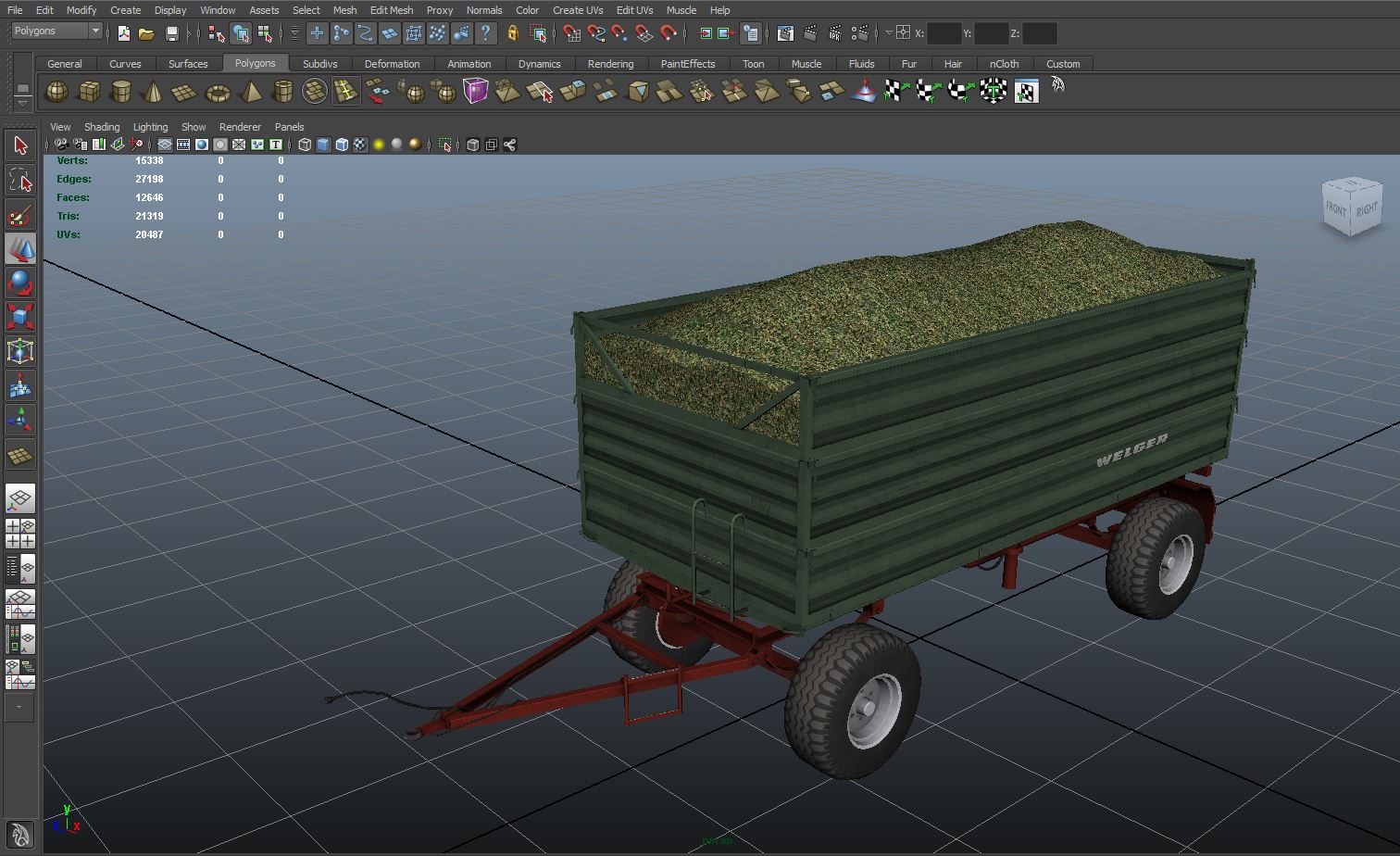This screenshot has width=1400, height=856.
Task: Enable use all lights in viewport
Action: click(x=379, y=145)
